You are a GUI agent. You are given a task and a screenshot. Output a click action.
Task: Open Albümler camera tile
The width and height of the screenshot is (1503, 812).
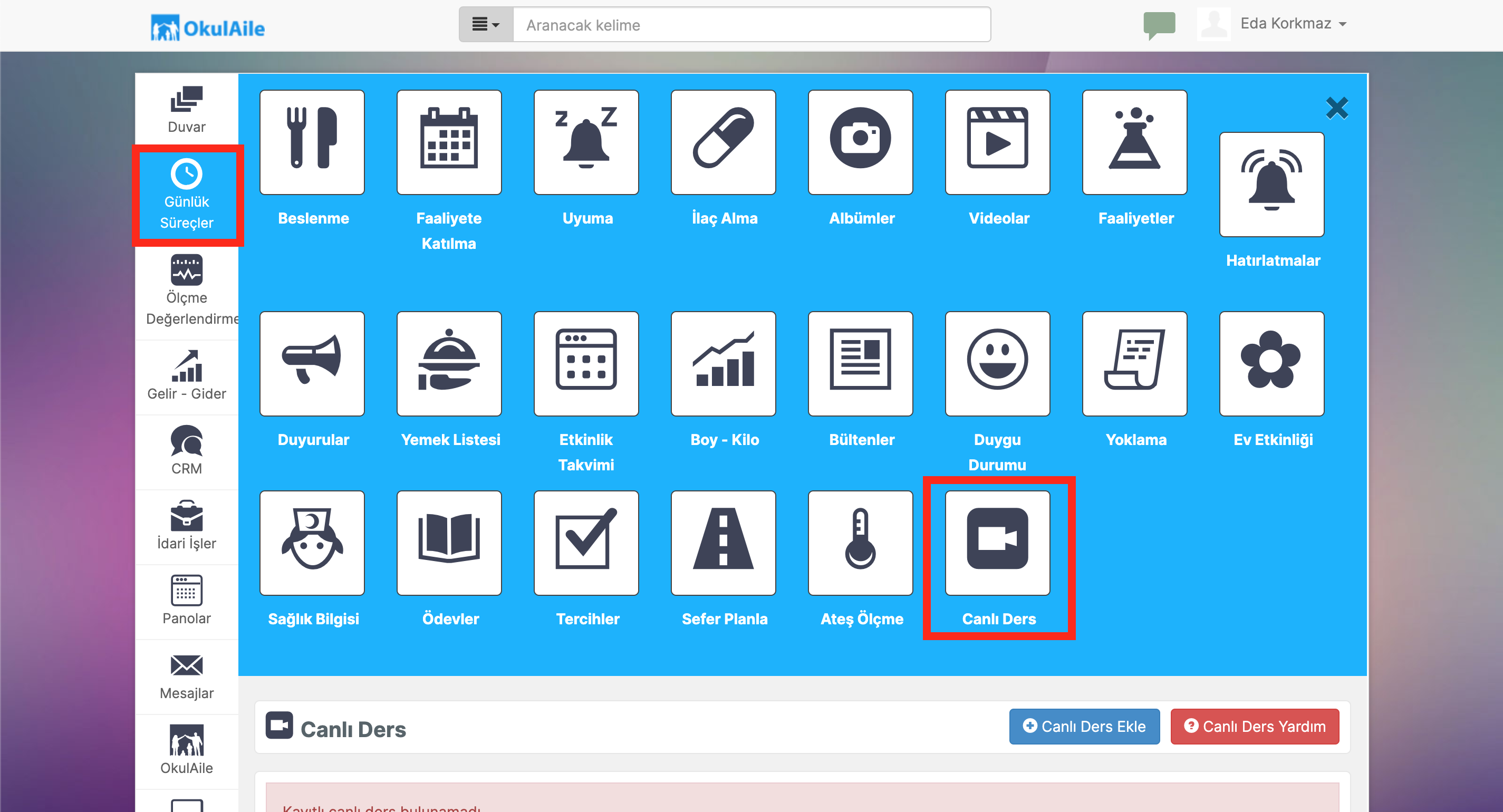point(860,142)
